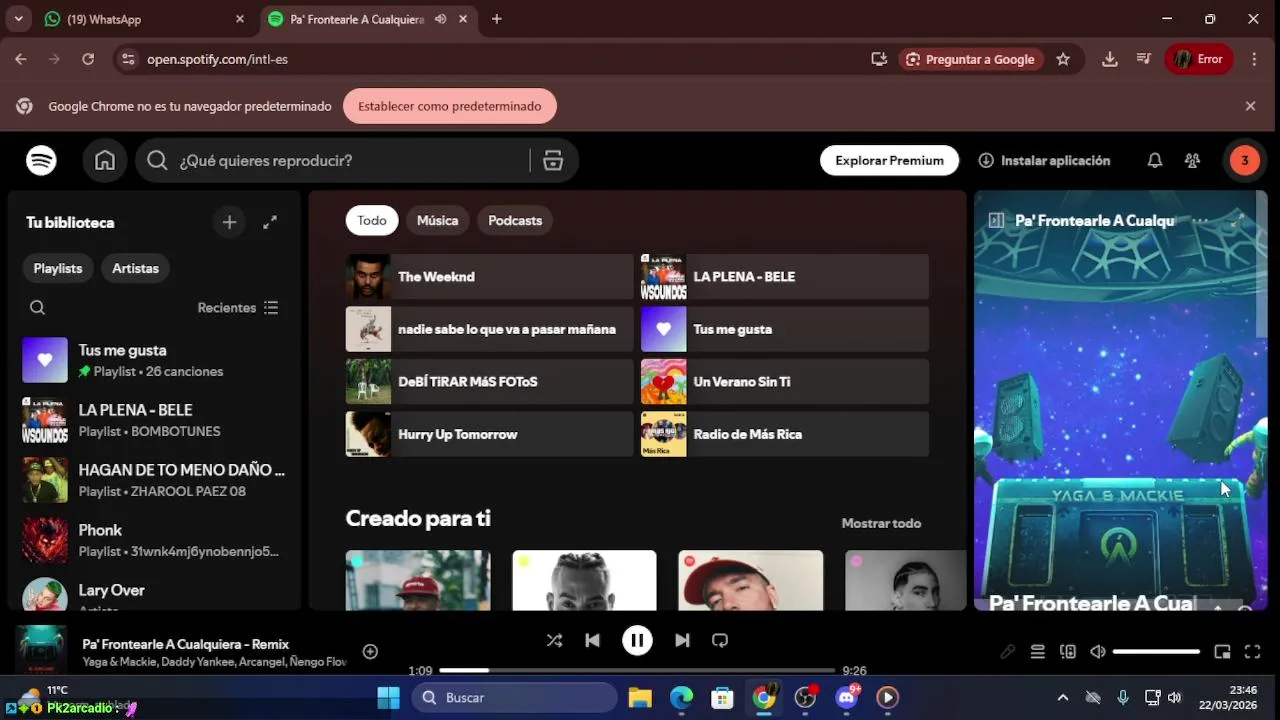The width and height of the screenshot is (1280, 720).
Task: Mute Spotify with speaker icon
Action: 1098,652
